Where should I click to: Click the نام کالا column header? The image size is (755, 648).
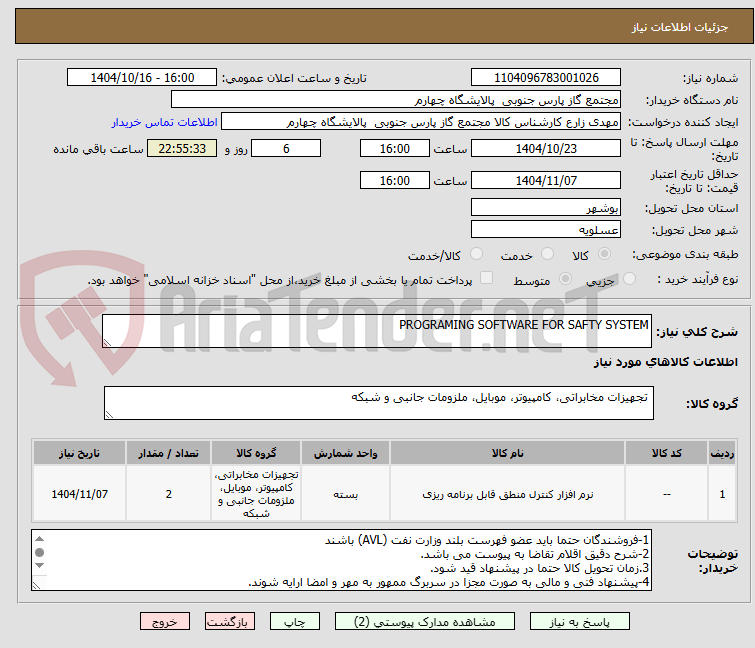[508, 453]
